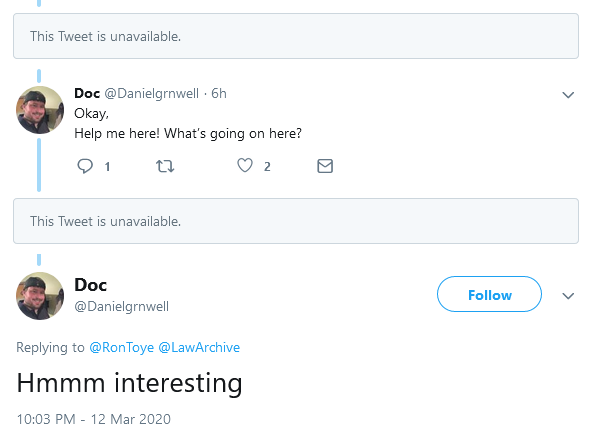Screen dimensions: 591x435
Task: Click the first unavailable Tweet box
Action: [296, 36]
